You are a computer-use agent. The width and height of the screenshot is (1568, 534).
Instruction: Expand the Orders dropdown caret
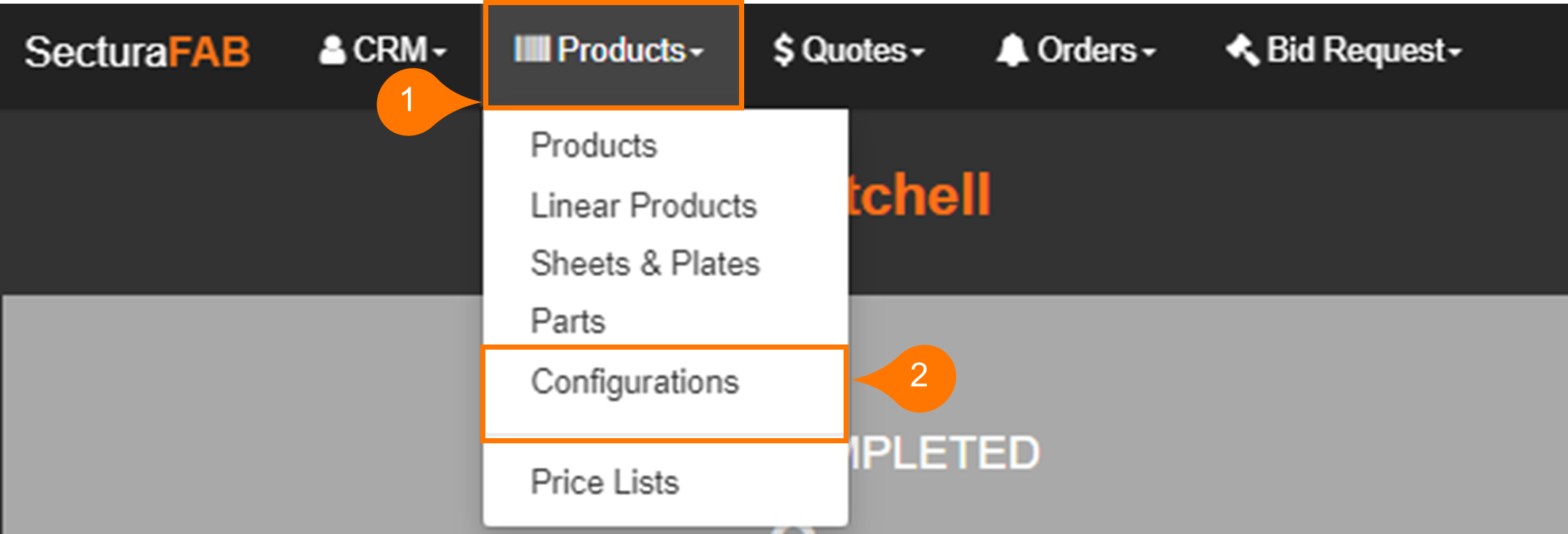pyautogui.click(x=1148, y=53)
